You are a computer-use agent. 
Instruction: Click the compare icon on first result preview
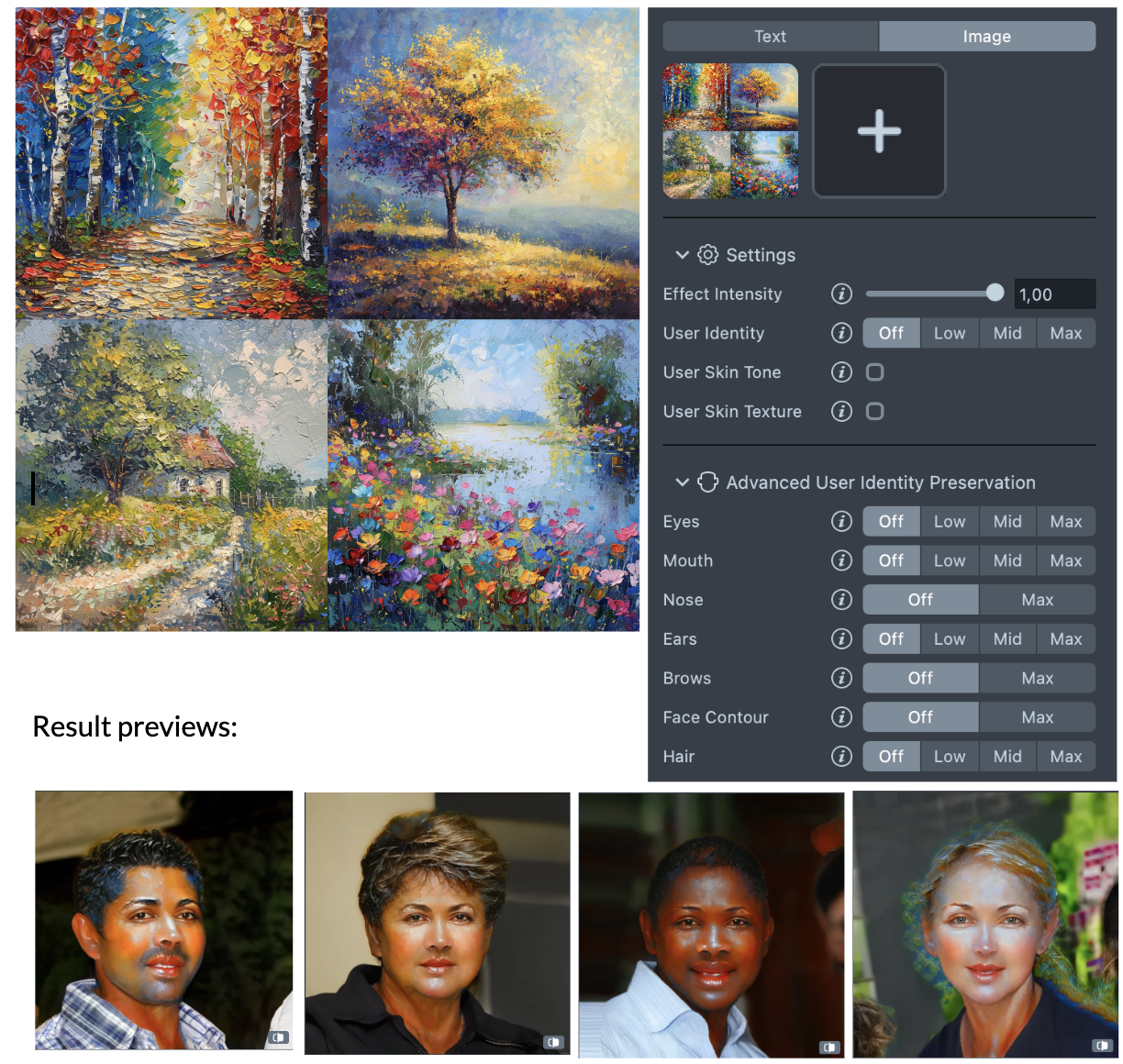coord(279,1037)
